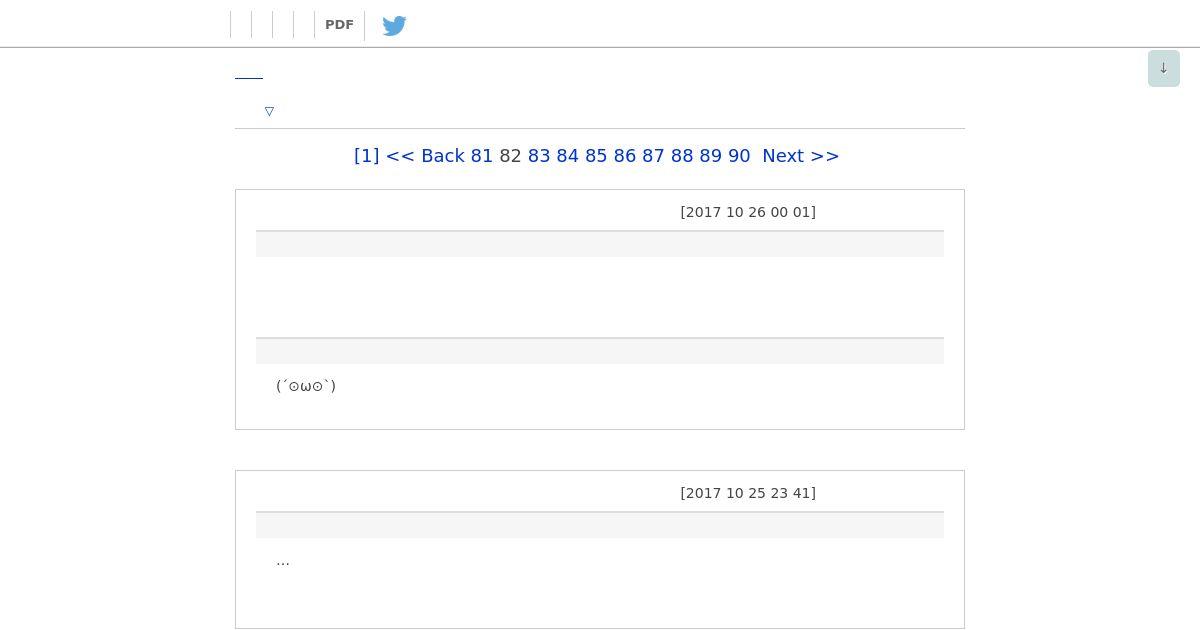Jump to page 85

596,156
